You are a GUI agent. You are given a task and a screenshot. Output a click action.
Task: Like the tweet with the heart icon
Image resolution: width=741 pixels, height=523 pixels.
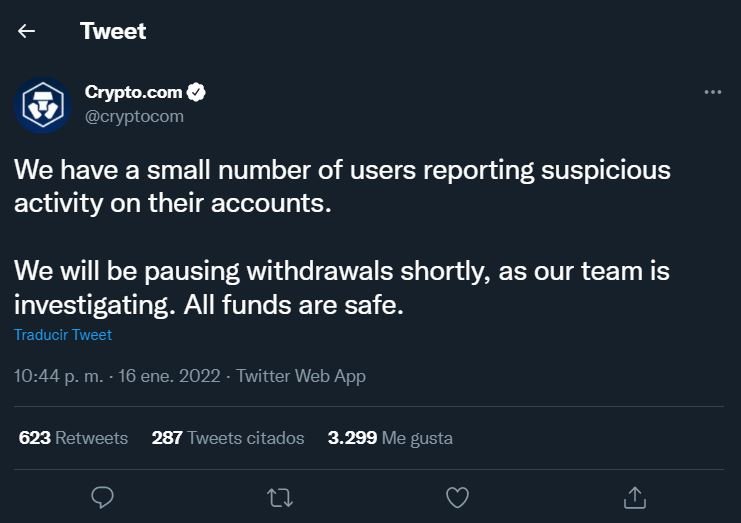click(x=457, y=497)
